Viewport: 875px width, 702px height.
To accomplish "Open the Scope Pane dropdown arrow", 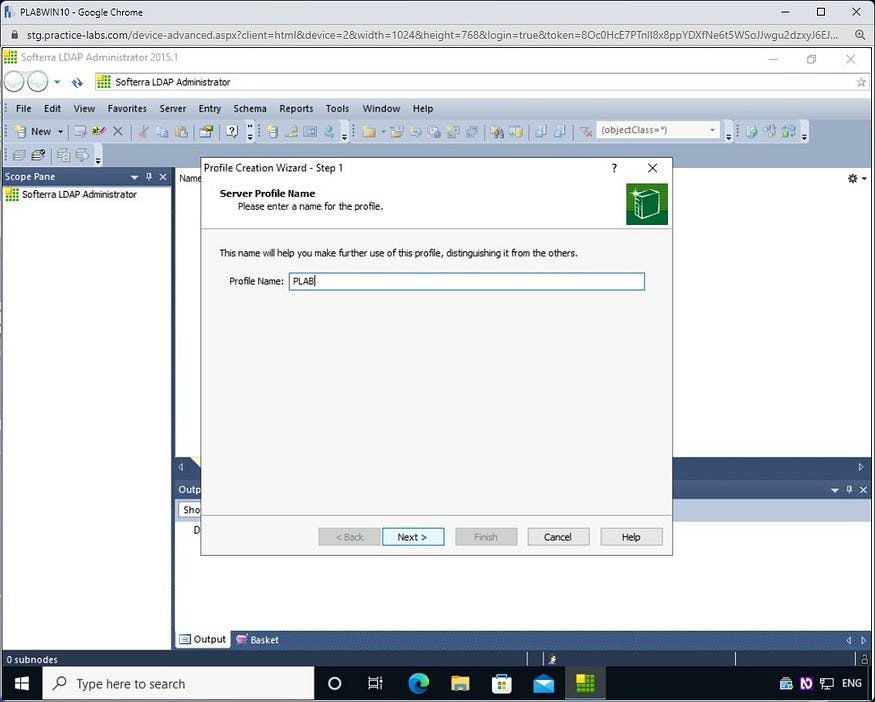I will pyautogui.click(x=134, y=177).
